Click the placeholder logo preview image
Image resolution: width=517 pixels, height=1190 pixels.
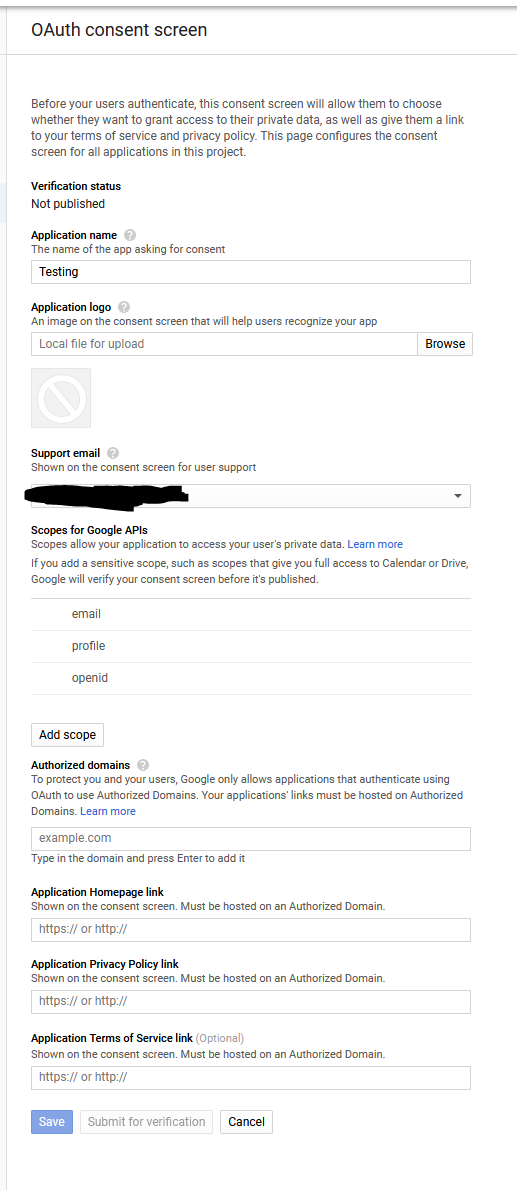coord(61,398)
